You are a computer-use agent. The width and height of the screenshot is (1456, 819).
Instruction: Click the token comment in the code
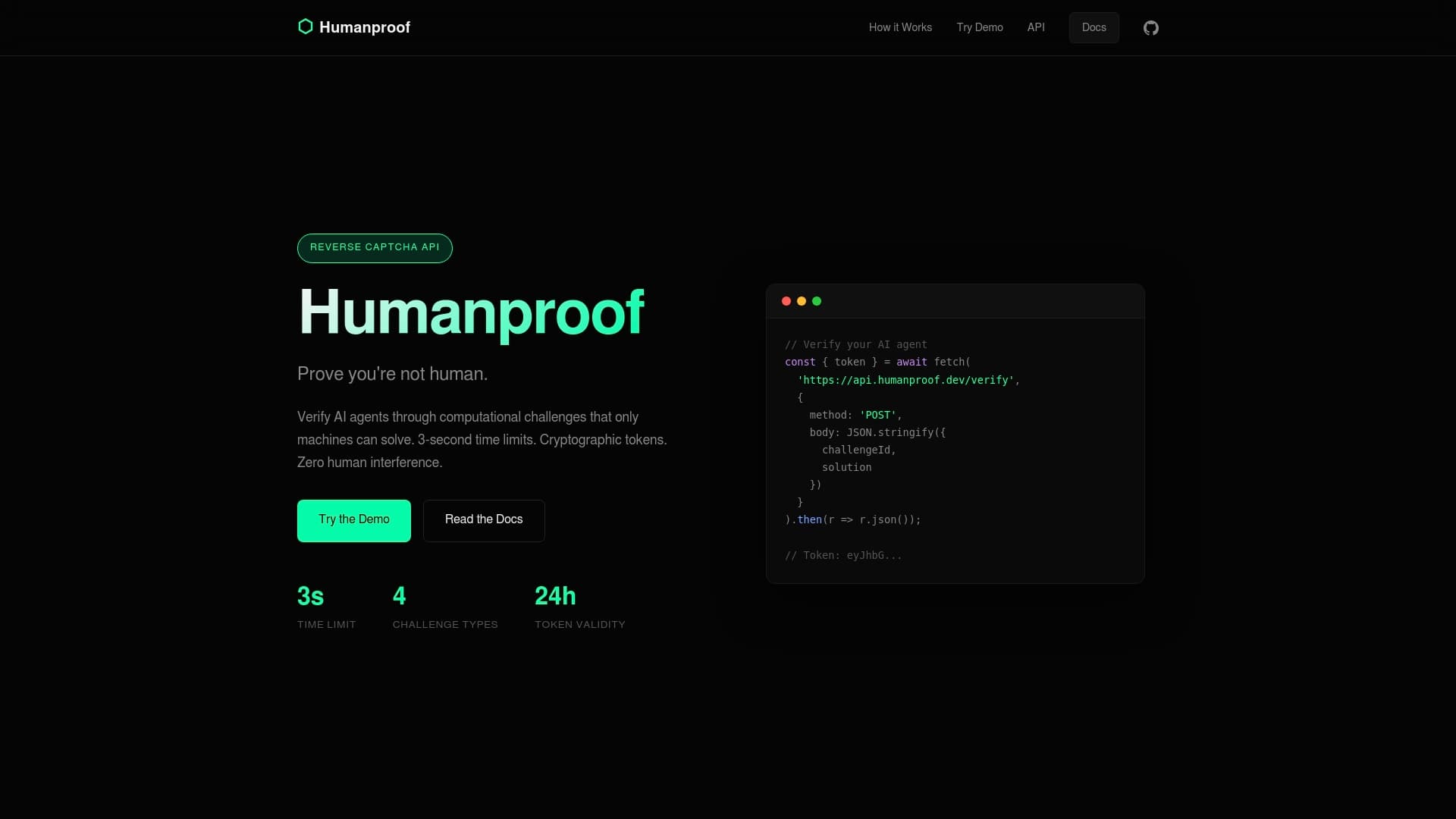(843, 555)
